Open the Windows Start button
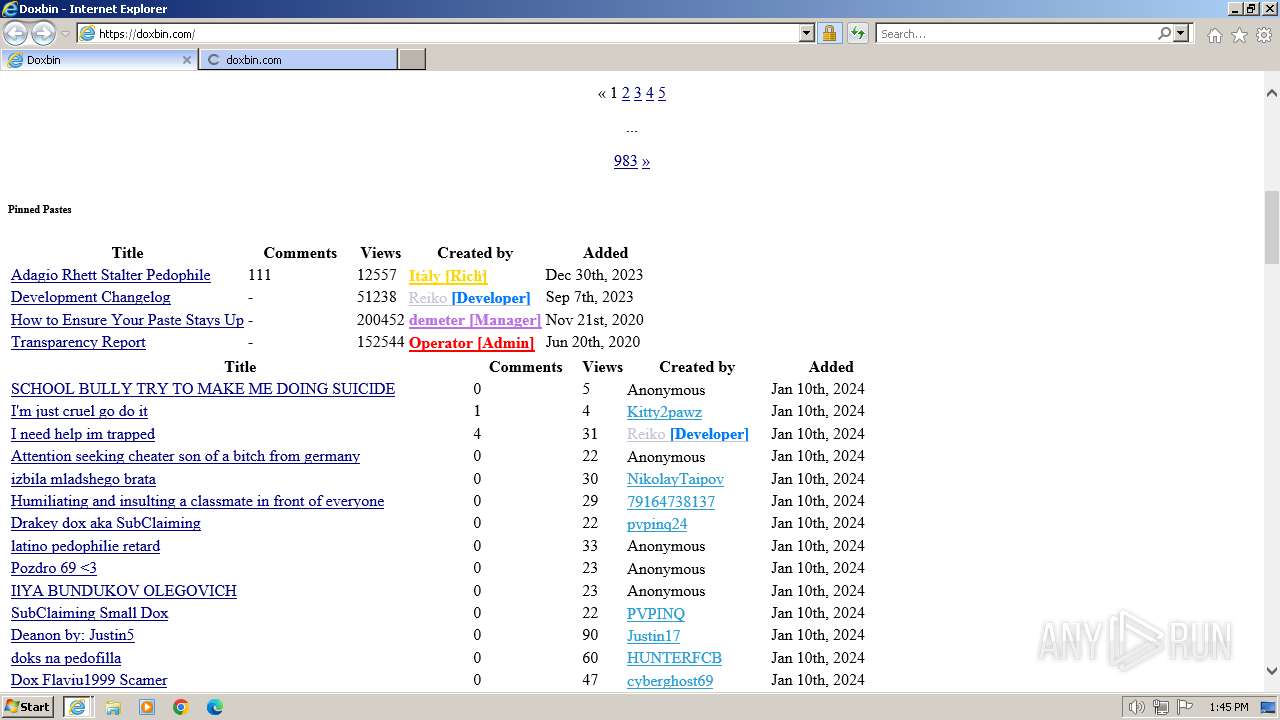This screenshot has height=720, width=1280. click(x=28, y=706)
